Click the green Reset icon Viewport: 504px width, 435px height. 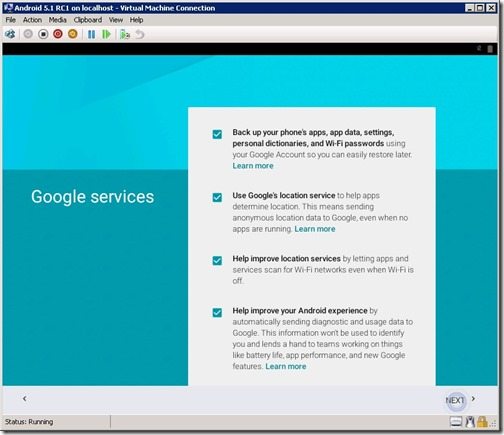click(x=106, y=34)
